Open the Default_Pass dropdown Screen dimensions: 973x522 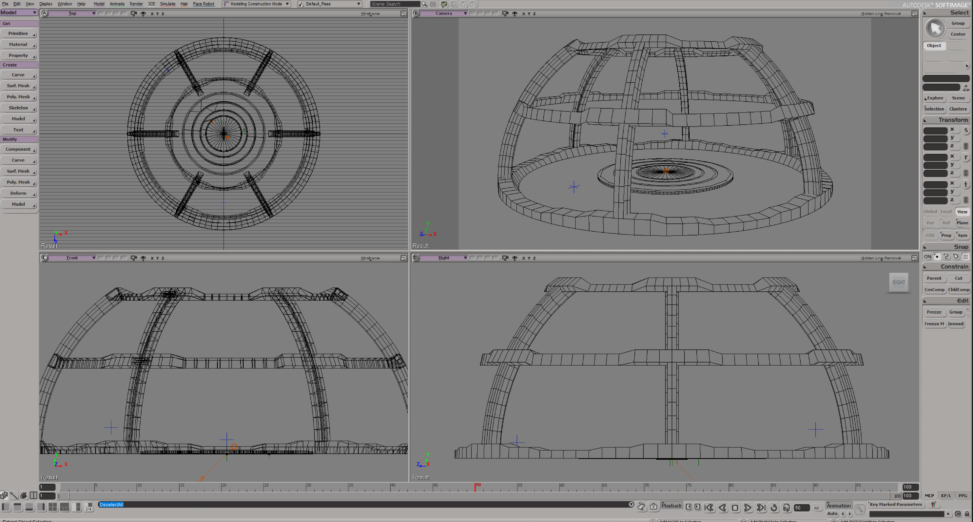(x=330, y=4)
